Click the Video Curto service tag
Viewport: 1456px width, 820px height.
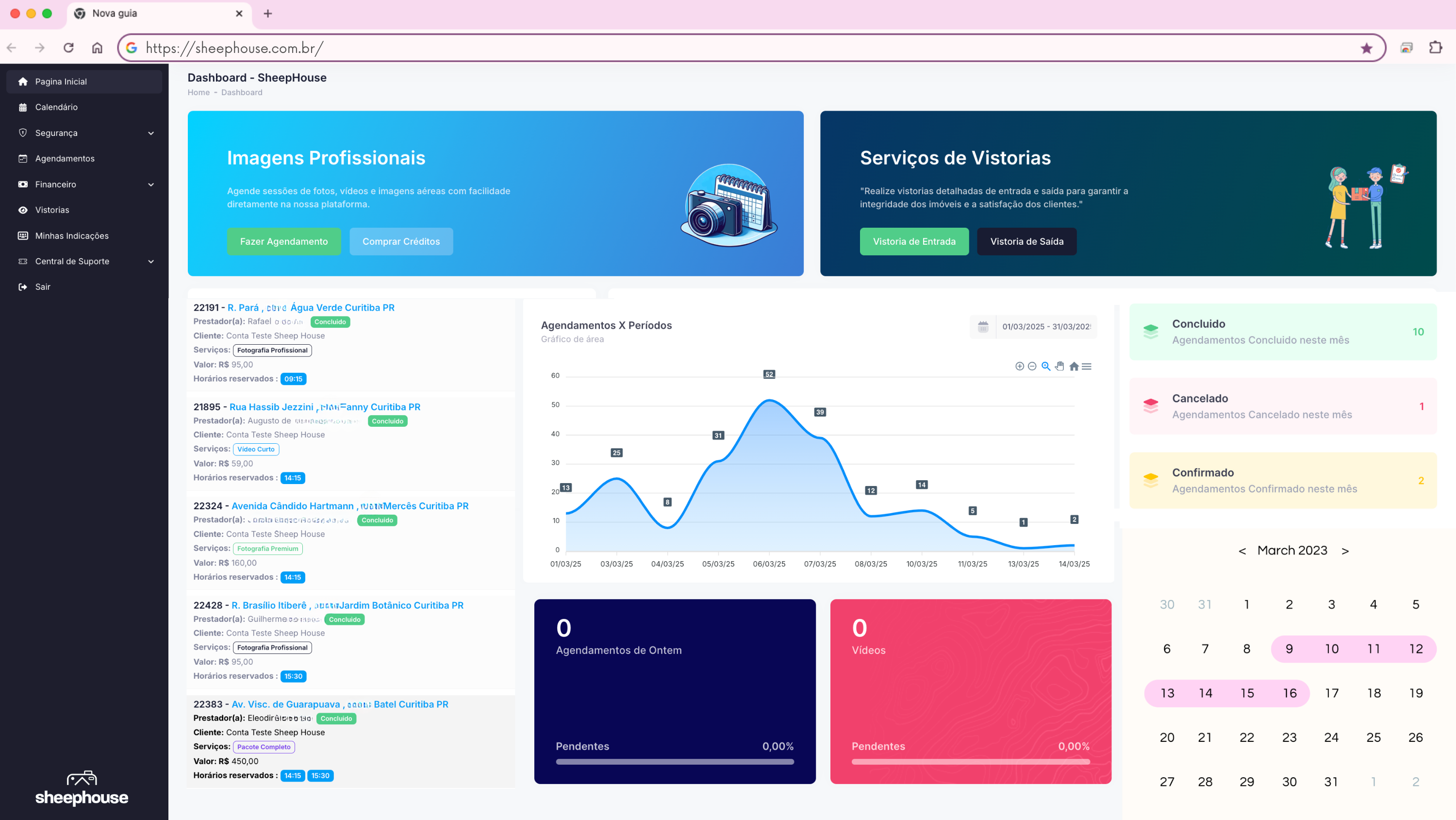(256, 450)
